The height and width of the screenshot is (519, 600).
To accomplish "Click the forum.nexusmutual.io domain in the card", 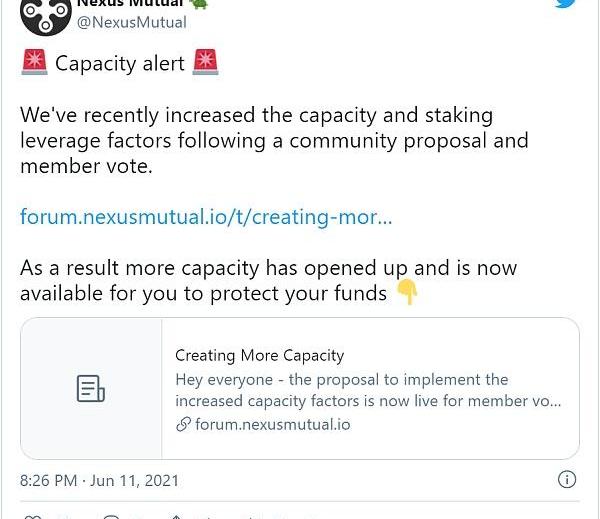I will pyautogui.click(x=273, y=424).
